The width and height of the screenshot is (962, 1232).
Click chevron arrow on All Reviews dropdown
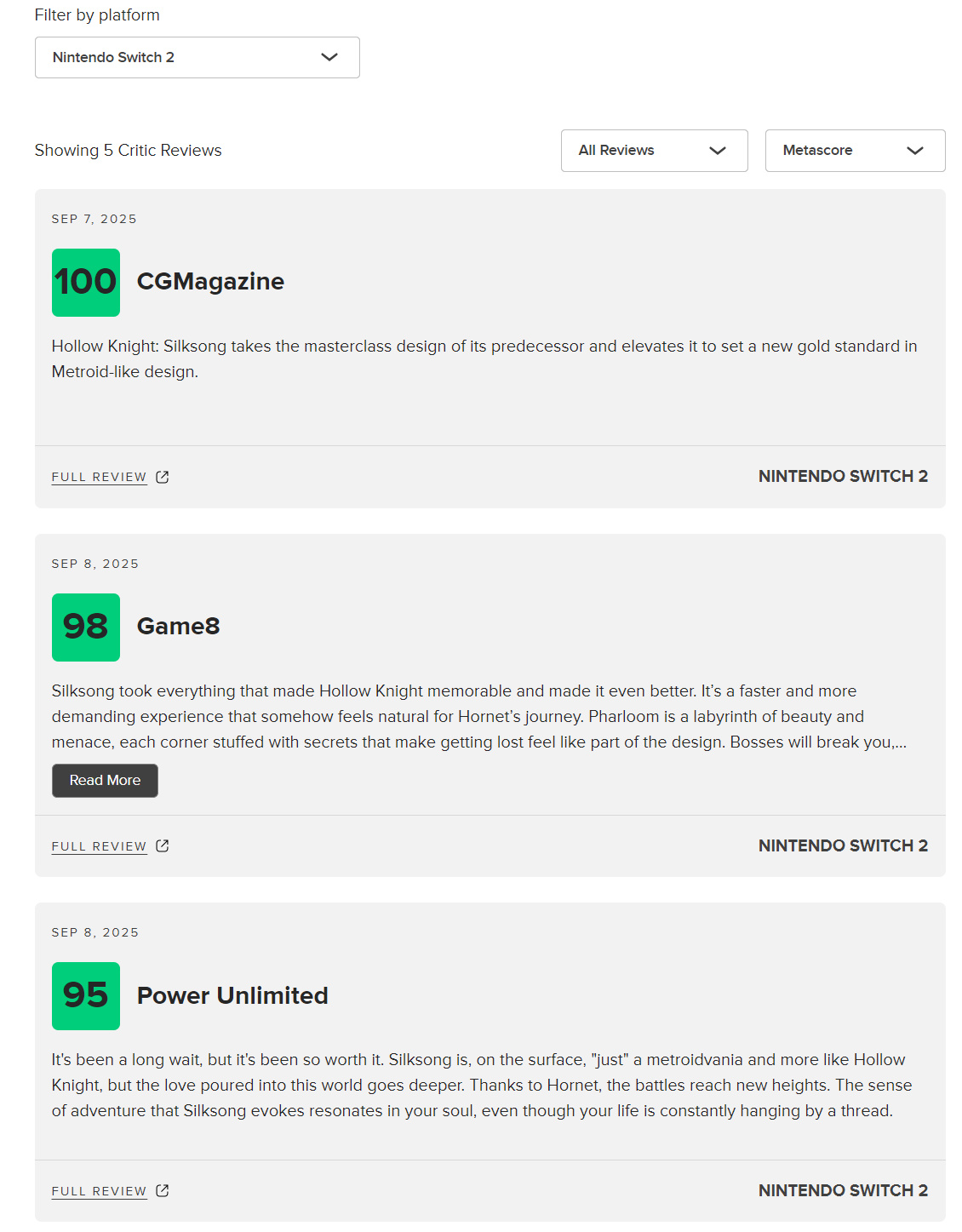point(718,151)
